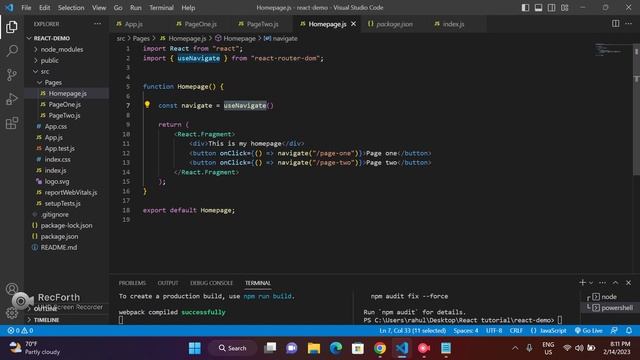Open the Extensions view
640x360 pixels.
point(12,123)
